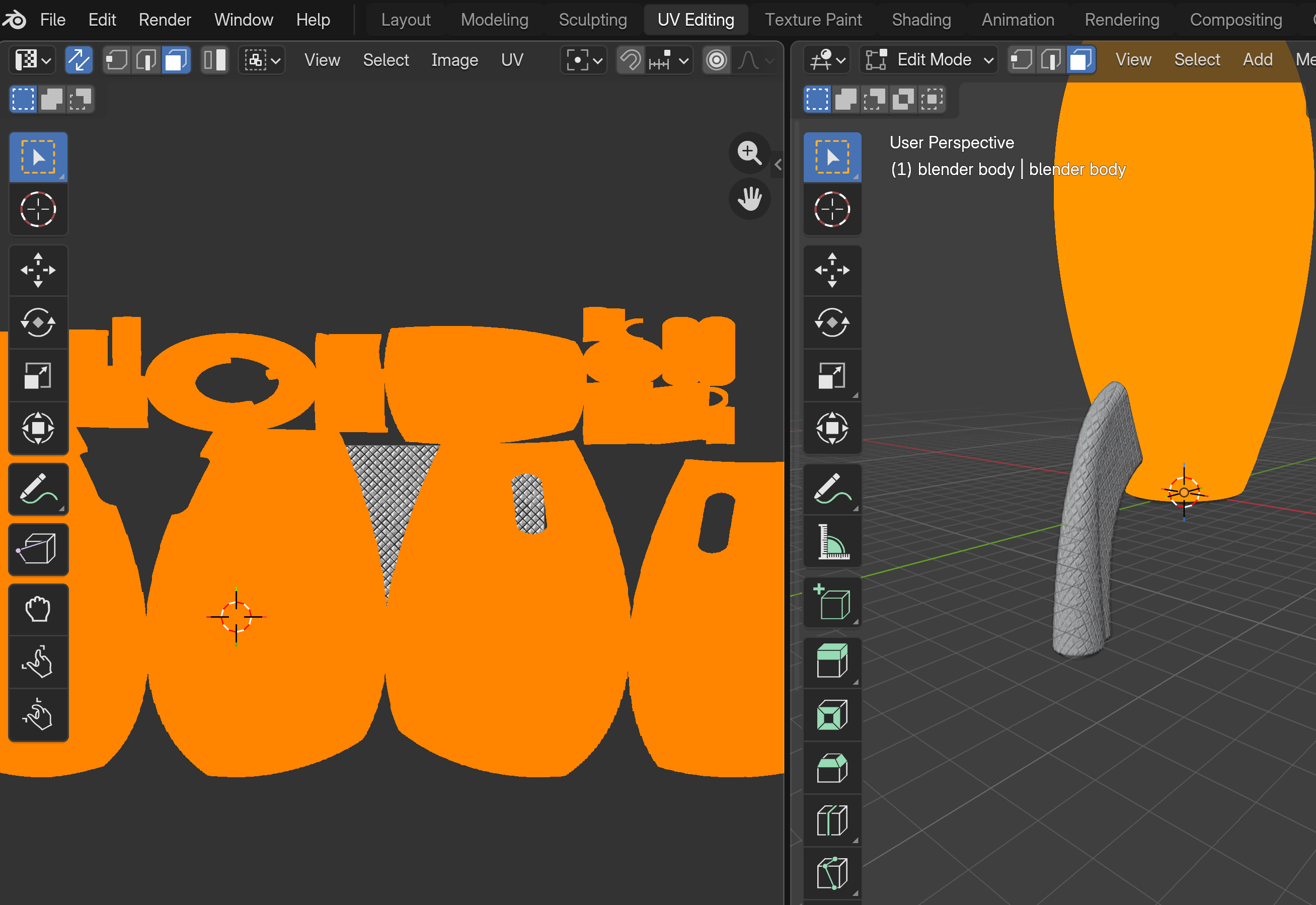
Task: Select the UV editor Select Box tool
Action: tap(38, 157)
